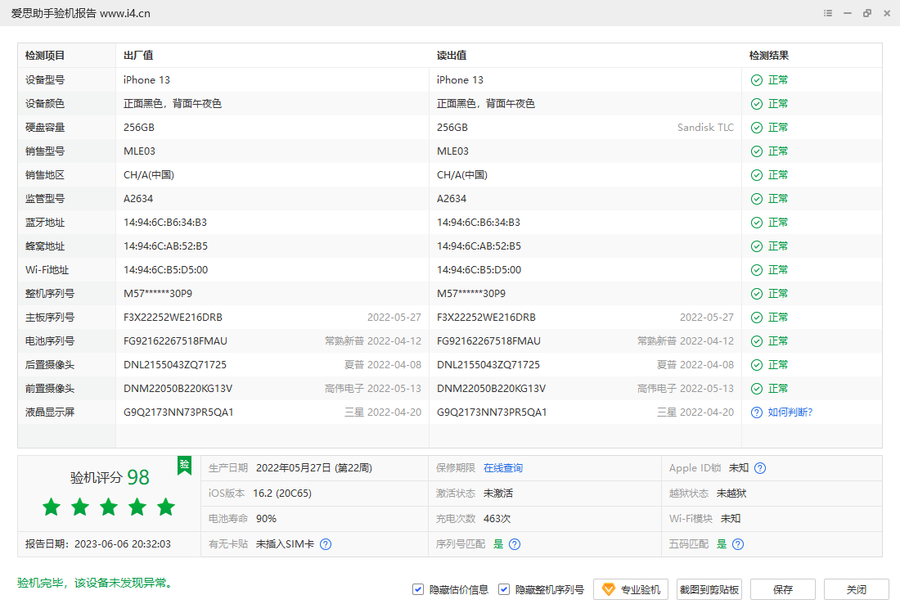Select the 出厂值 cell iPhone 13

[x=147, y=80]
